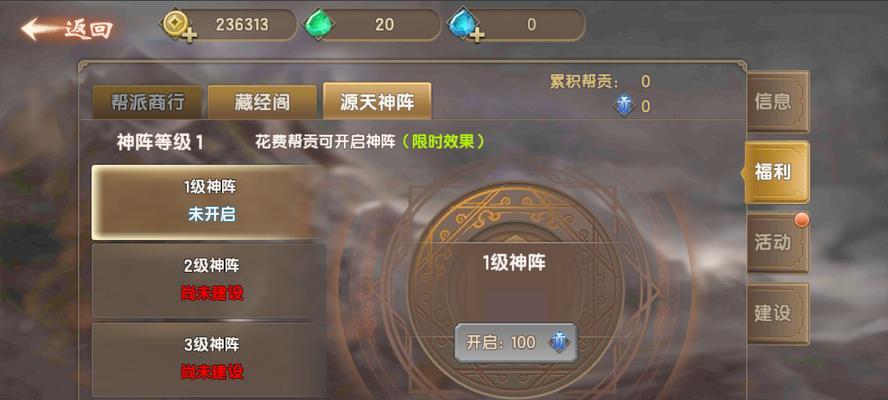Add gold coins via coin plus icon

(179, 27)
